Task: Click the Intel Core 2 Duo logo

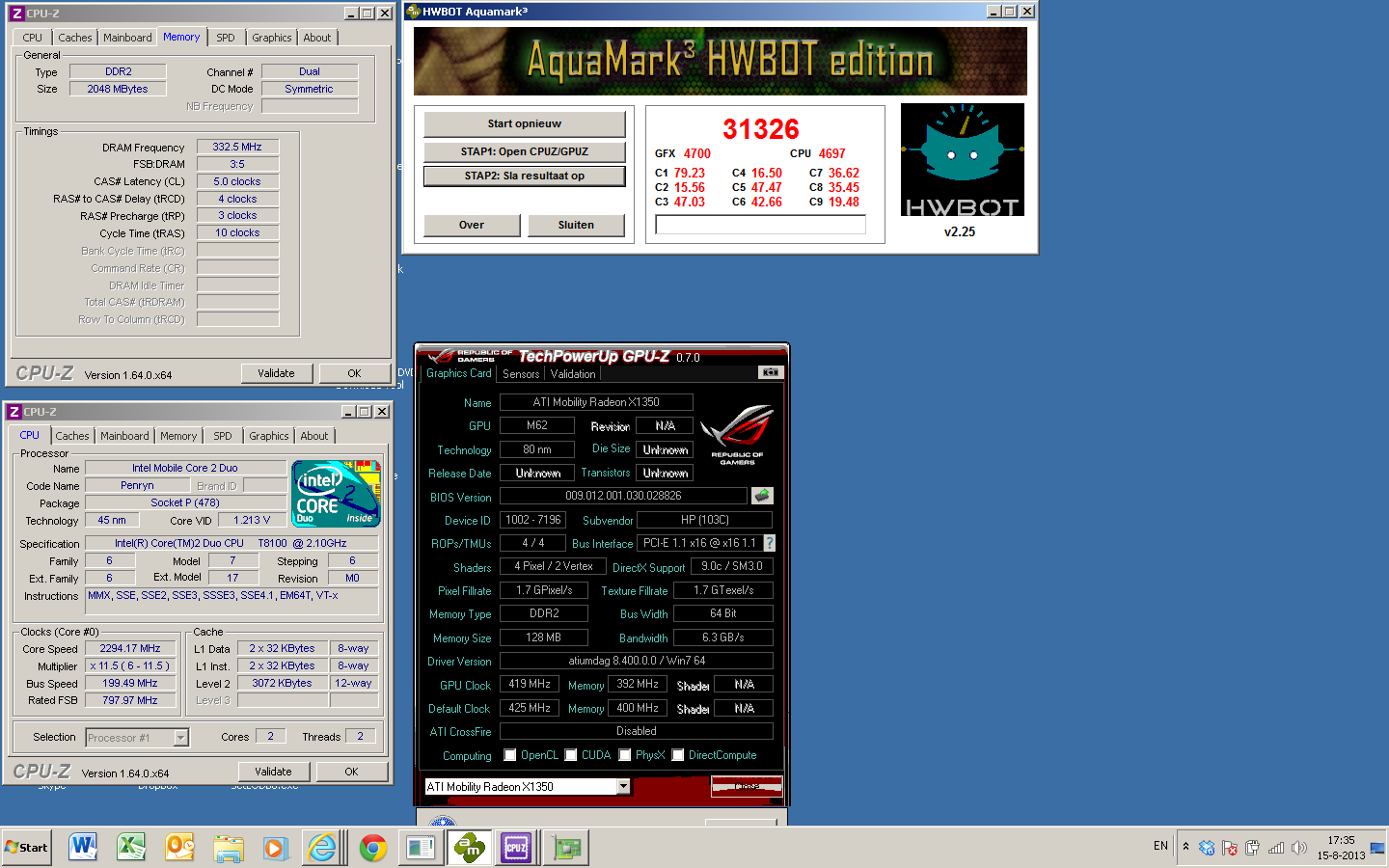Action: [336, 494]
